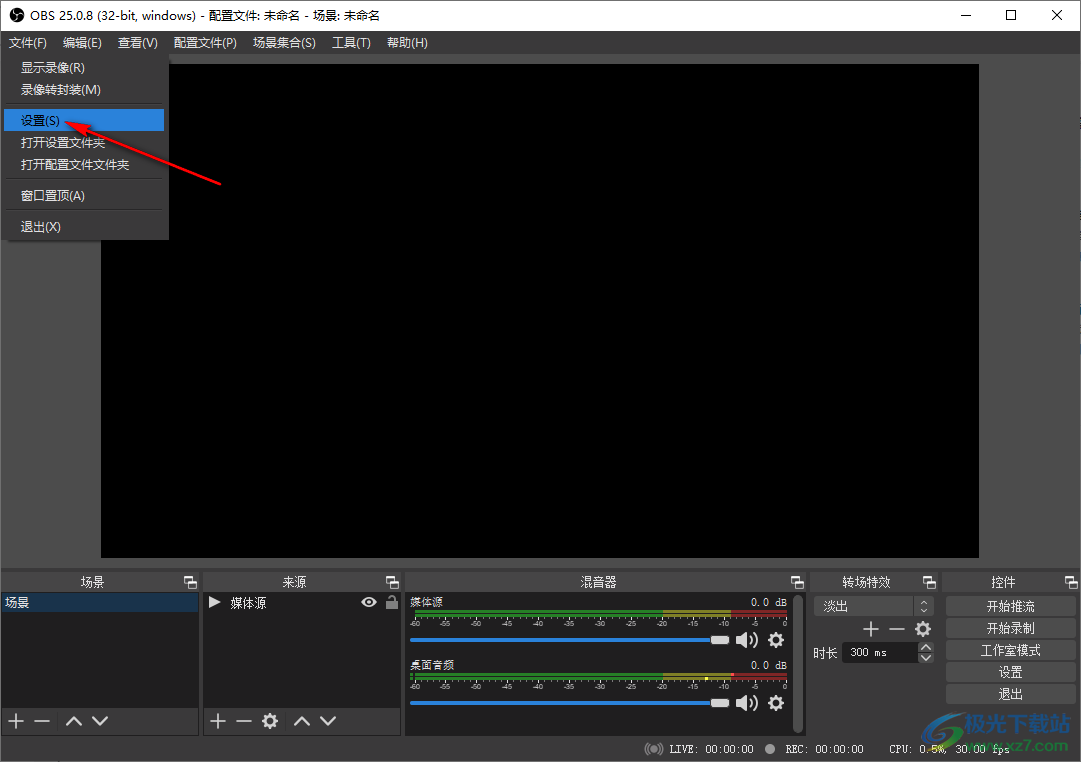1081x762 pixels.
Task: Undock the 混音器 panel
Action: click(797, 582)
